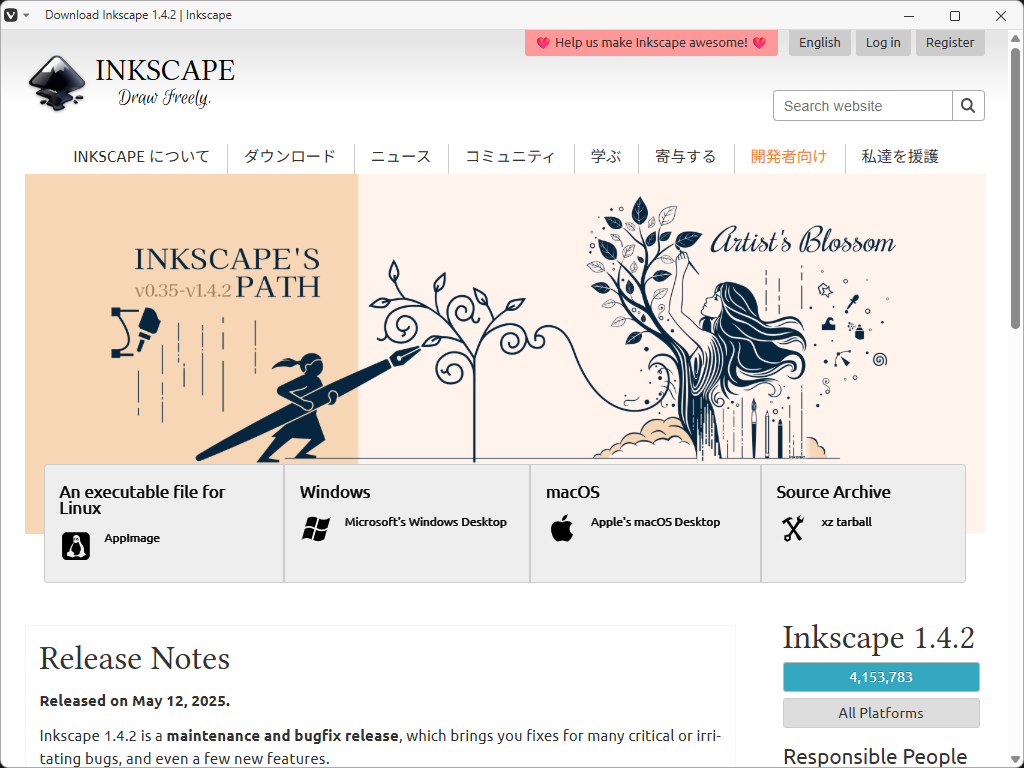
Task: Click the page vertical scrollbar thumb
Action: [x=1016, y=188]
